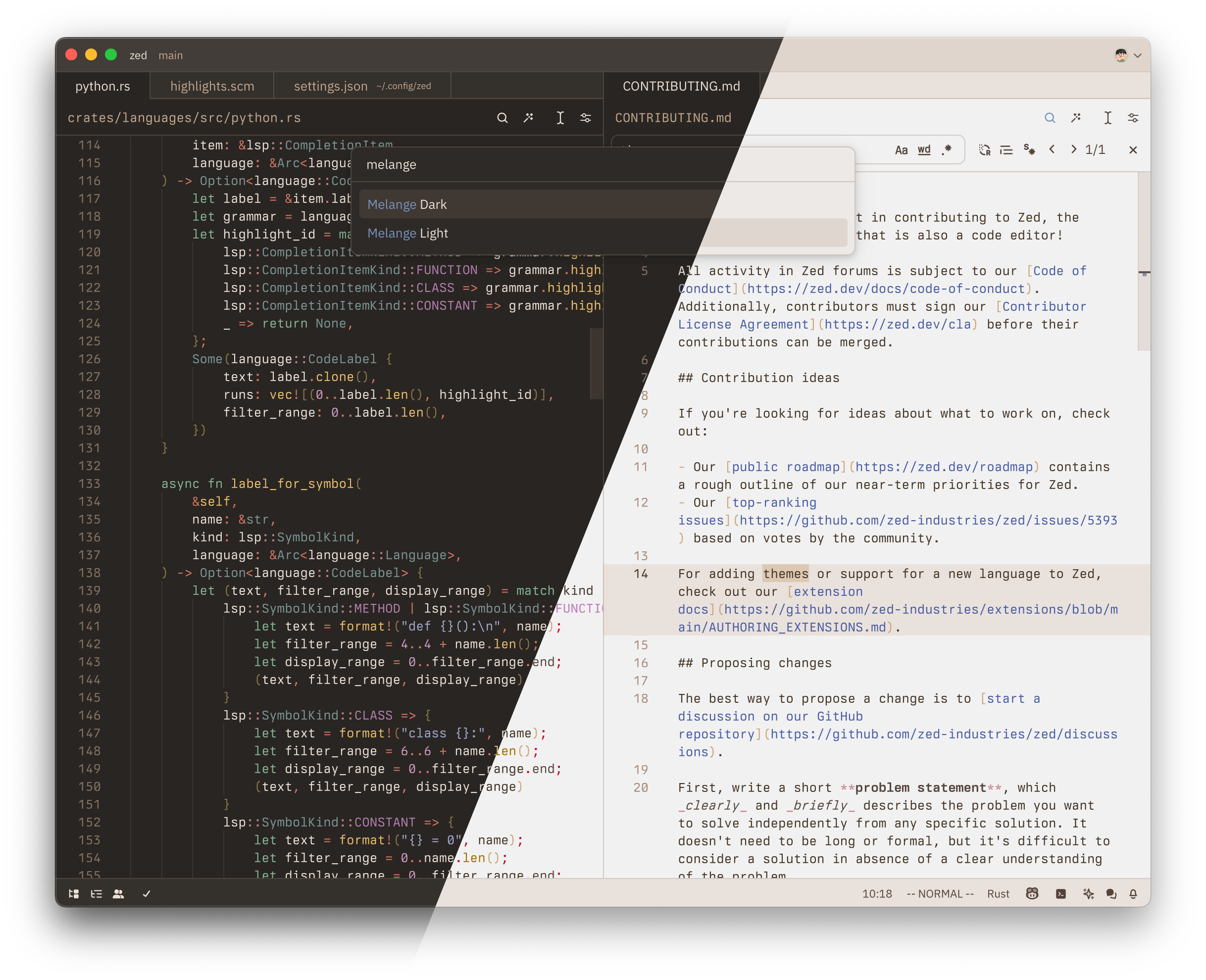Open the outline panel icon

[97, 893]
